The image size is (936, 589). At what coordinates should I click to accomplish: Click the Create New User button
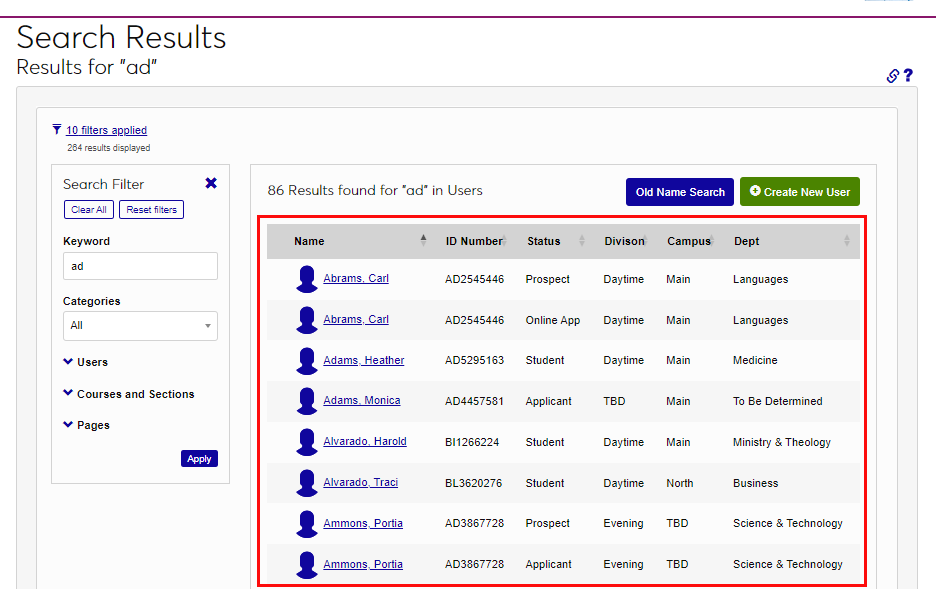tap(799, 192)
